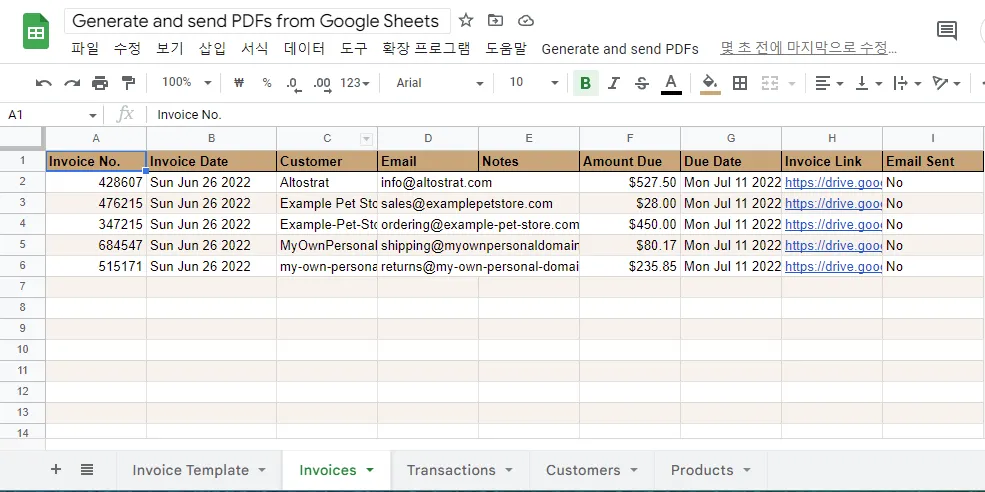
Task: Select the paint format roller
Action: 128,83
